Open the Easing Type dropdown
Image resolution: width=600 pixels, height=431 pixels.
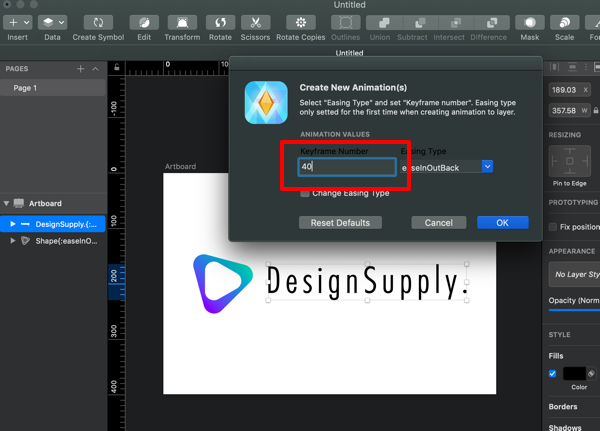coord(487,167)
